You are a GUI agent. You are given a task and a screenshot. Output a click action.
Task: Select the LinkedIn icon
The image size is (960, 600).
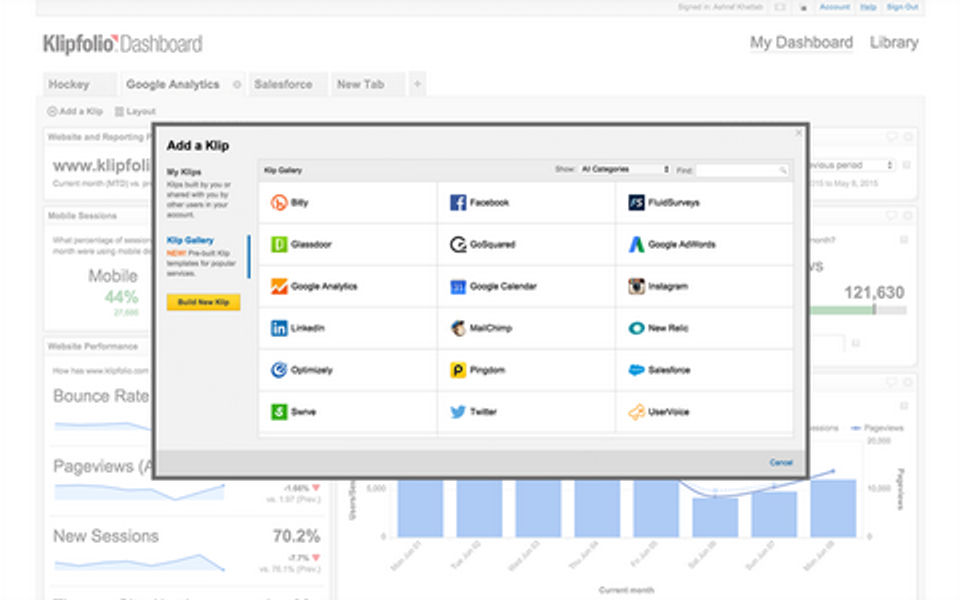tap(279, 328)
